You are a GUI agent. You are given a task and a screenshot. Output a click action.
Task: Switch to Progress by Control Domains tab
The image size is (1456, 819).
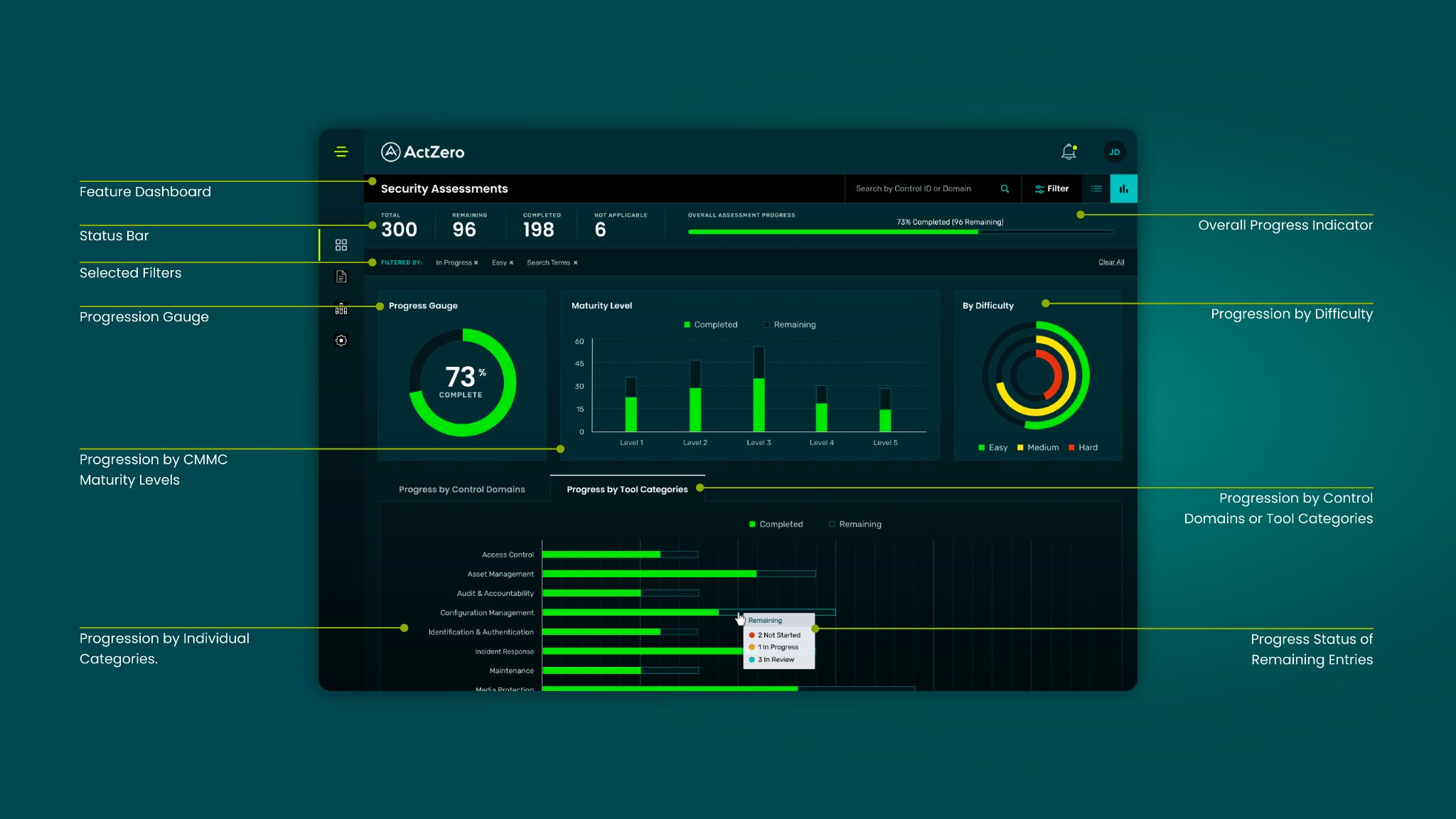point(462,489)
